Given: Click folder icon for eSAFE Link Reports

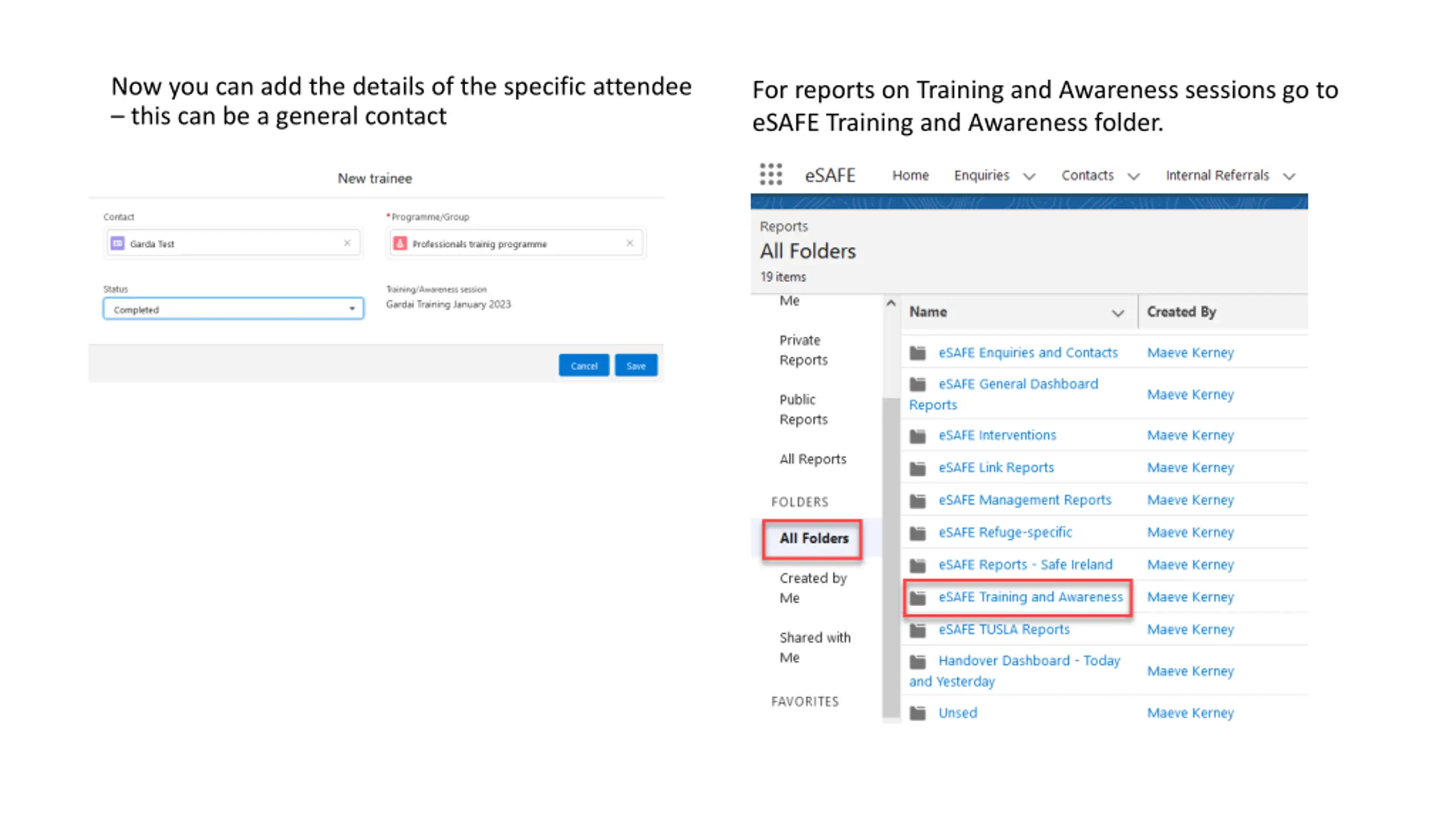Looking at the screenshot, I should coord(917,468).
